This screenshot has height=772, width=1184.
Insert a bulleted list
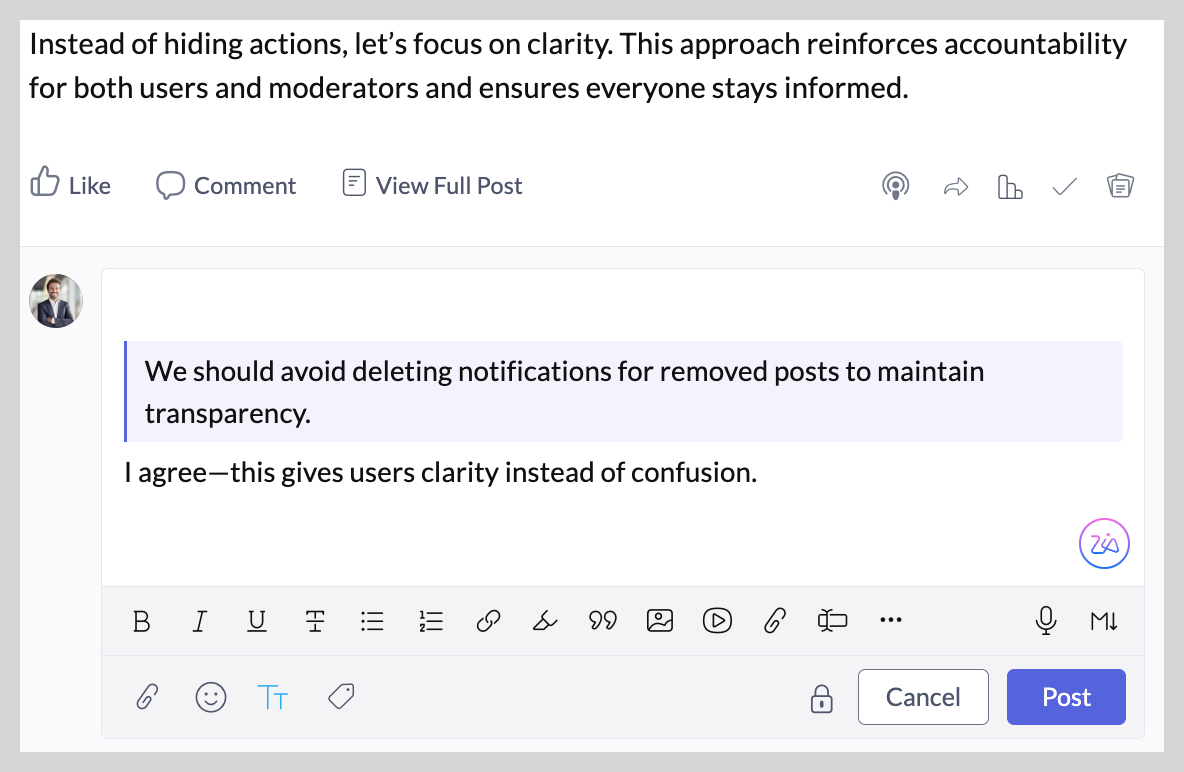(372, 621)
